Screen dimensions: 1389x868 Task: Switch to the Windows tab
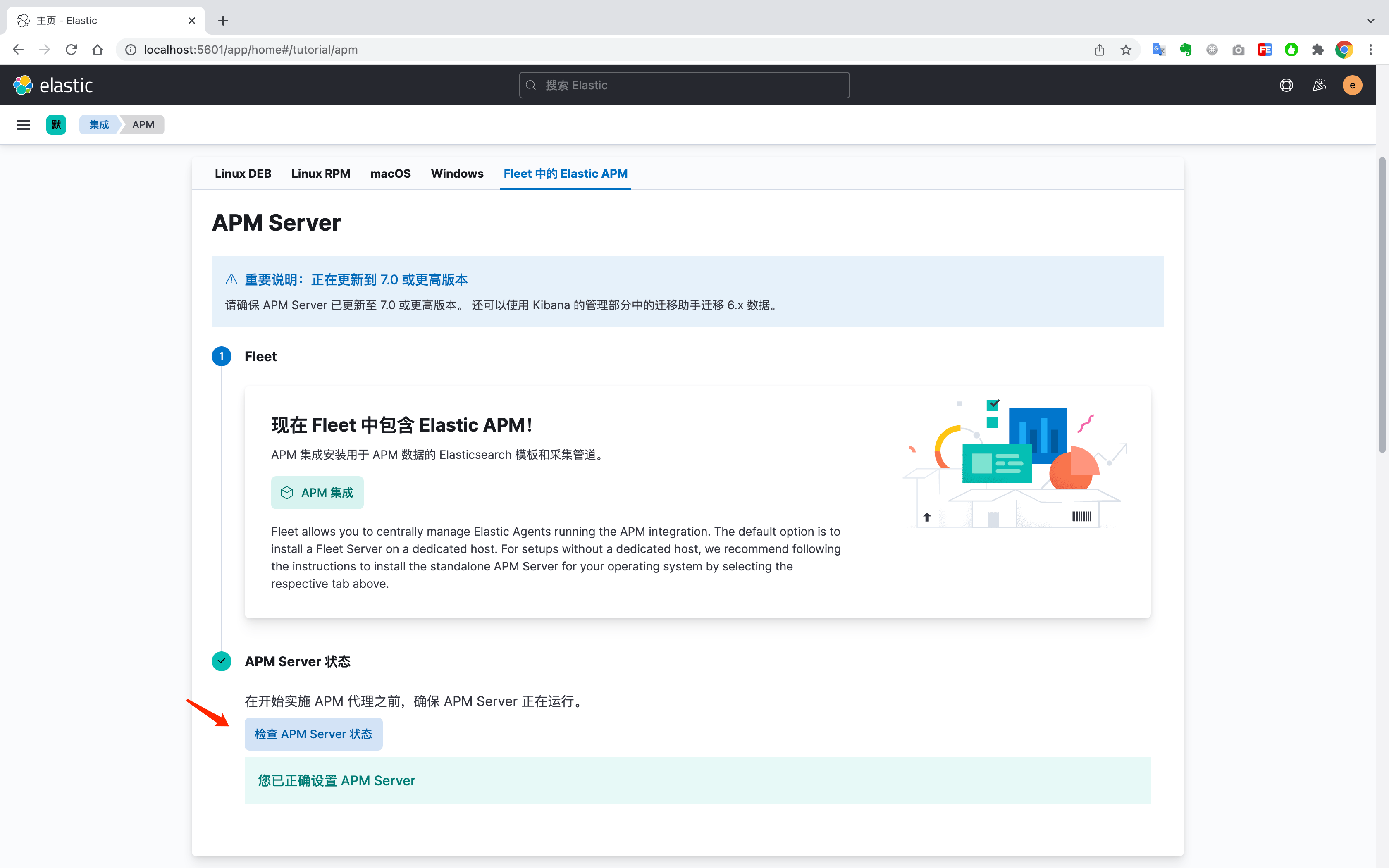[457, 173]
